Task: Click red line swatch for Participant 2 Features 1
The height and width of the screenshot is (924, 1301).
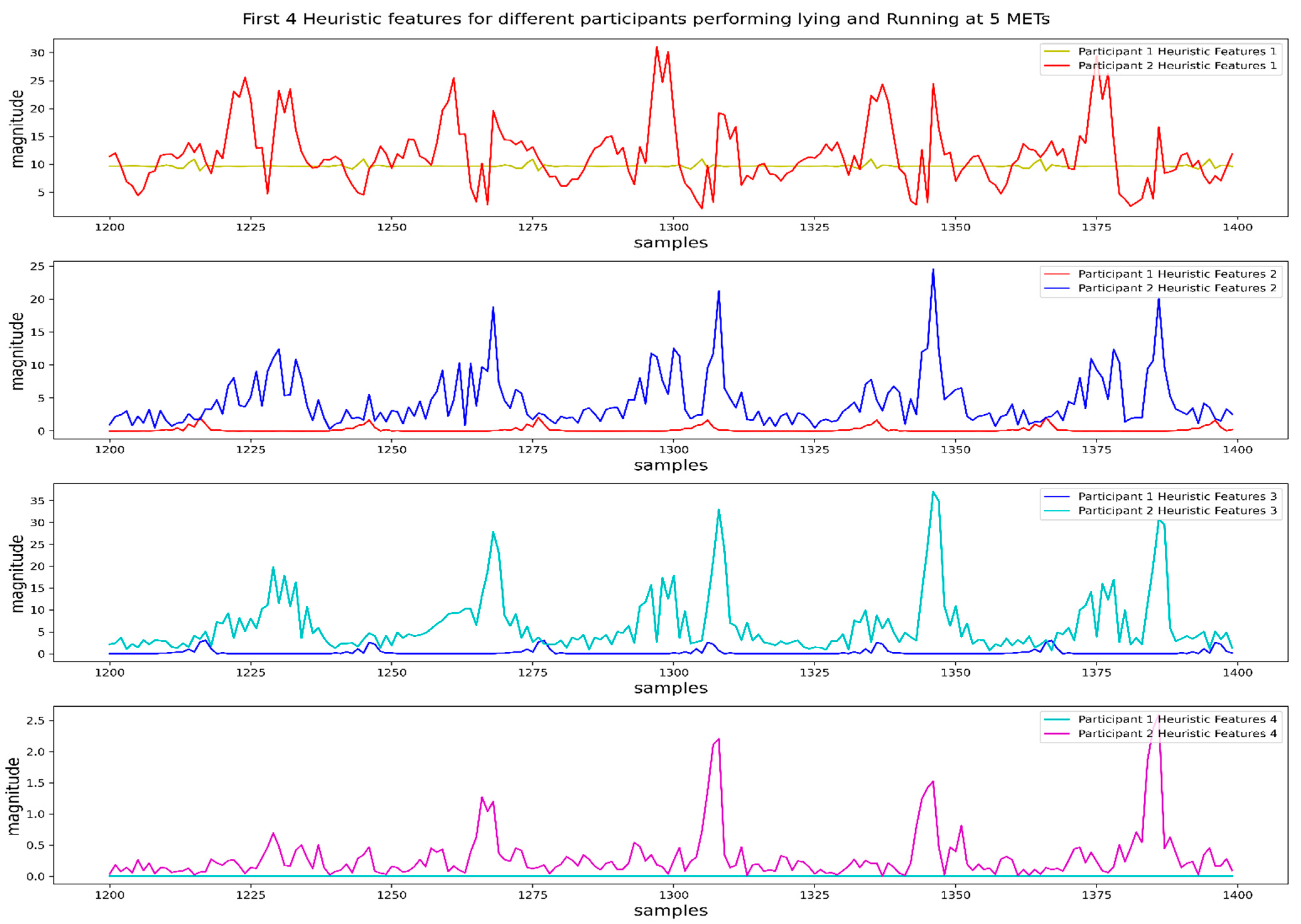Action: pos(1057,65)
